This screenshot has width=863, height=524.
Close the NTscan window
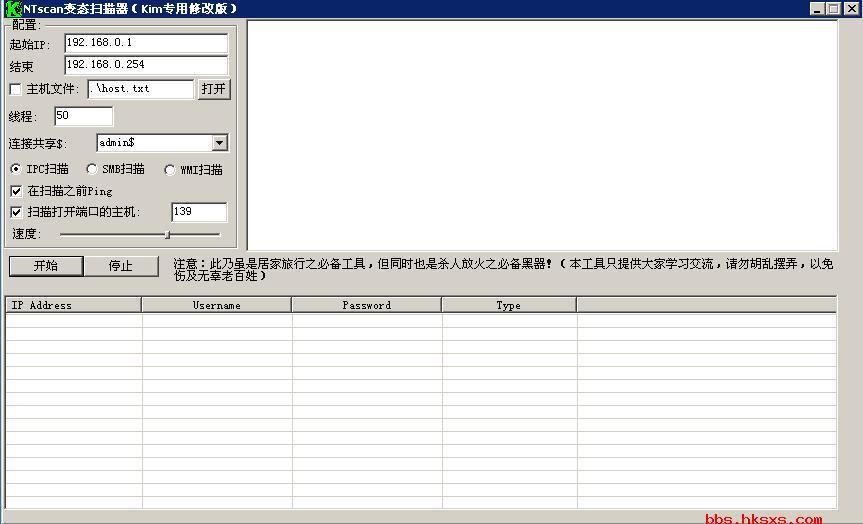pos(851,9)
